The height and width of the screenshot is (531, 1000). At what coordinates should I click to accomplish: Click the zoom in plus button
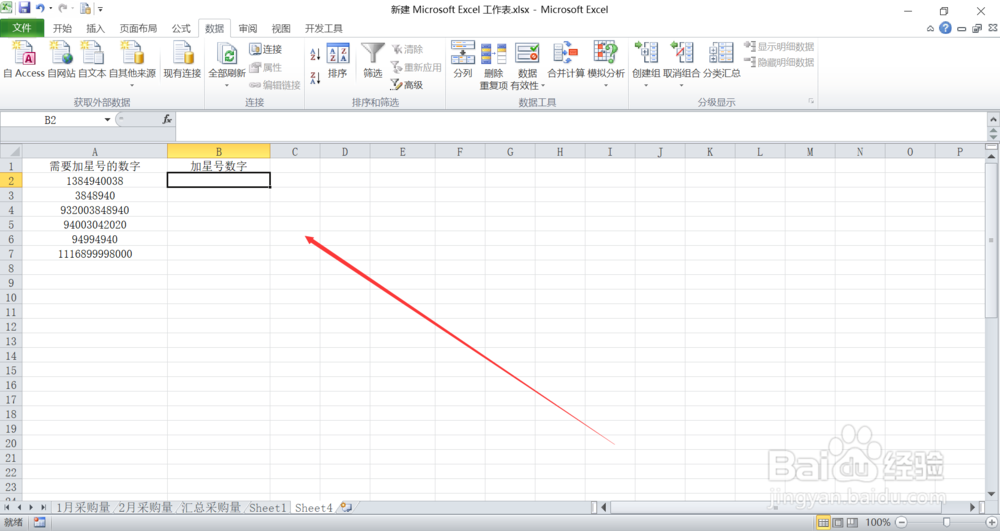[x=991, y=523]
